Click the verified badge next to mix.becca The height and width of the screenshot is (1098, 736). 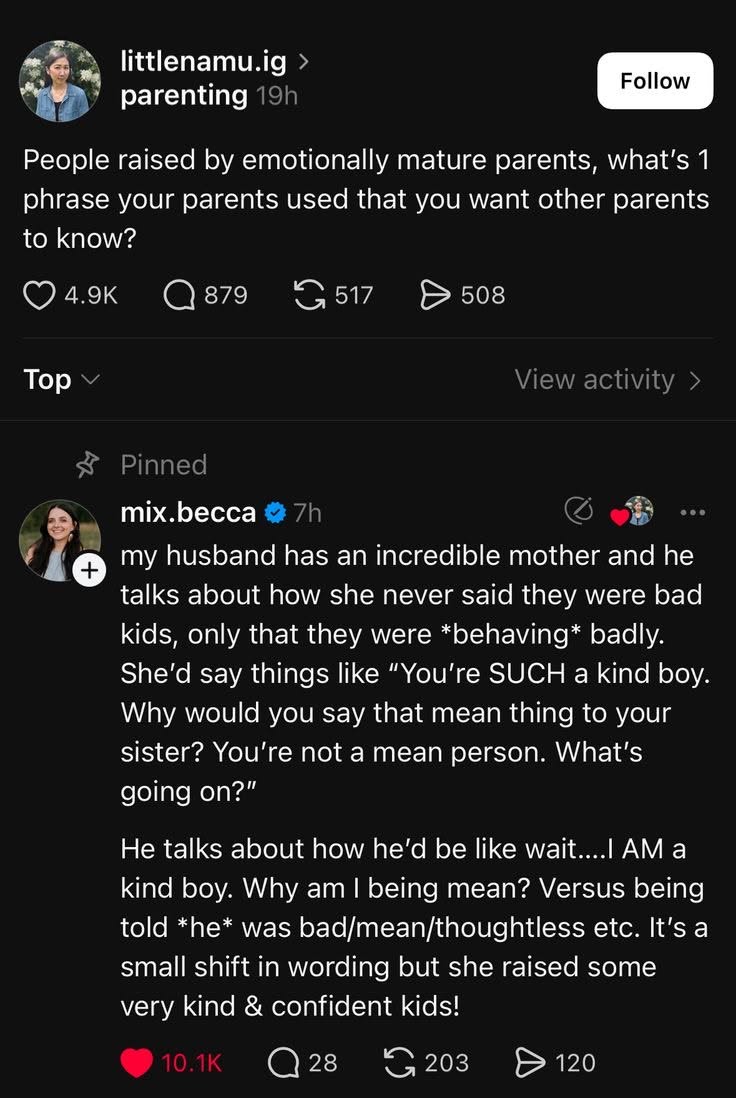[275, 513]
